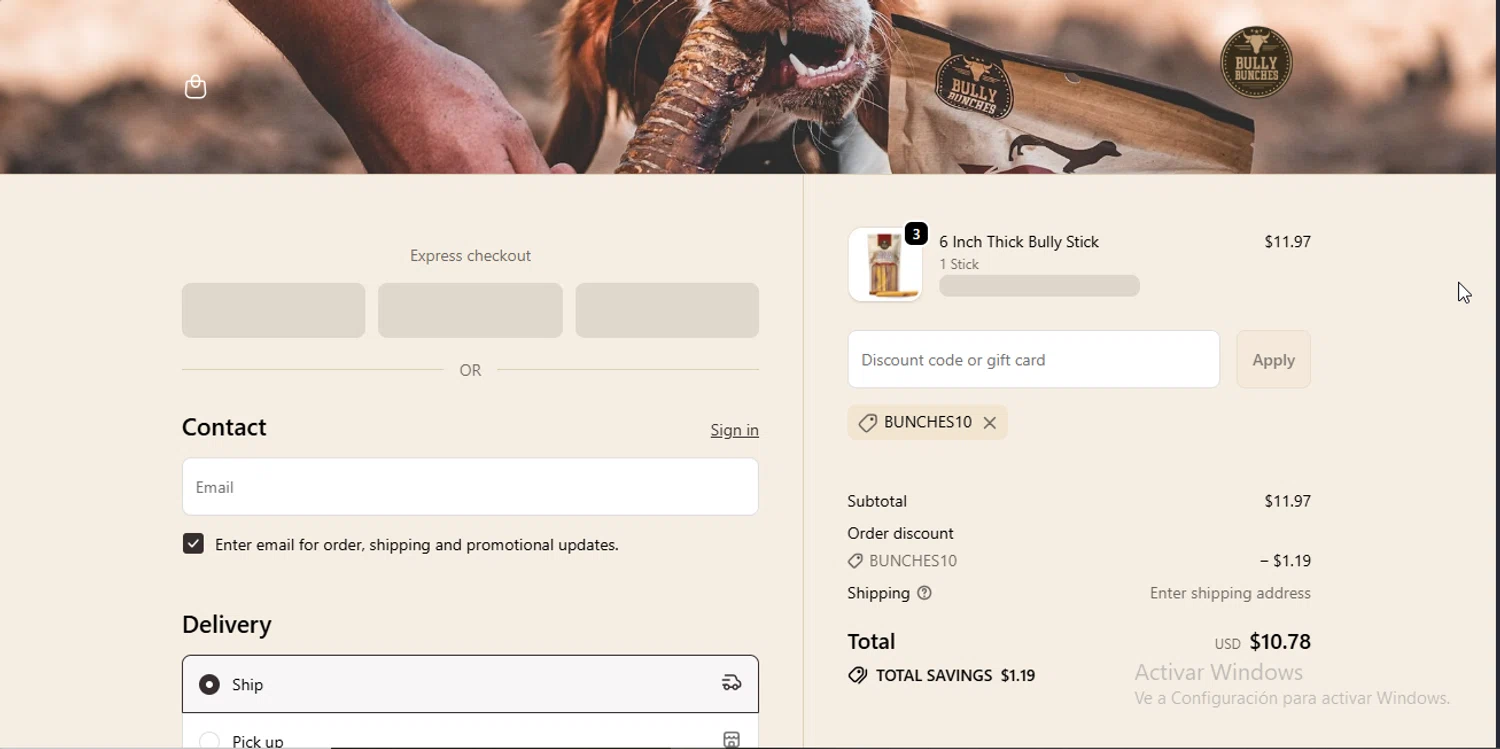Click the Express checkout heading

click(x=470, y=256)
